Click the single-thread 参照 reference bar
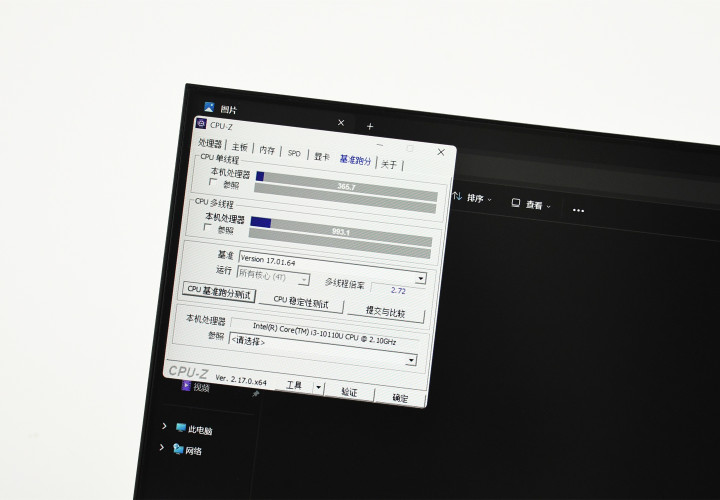 coord(345,198)
